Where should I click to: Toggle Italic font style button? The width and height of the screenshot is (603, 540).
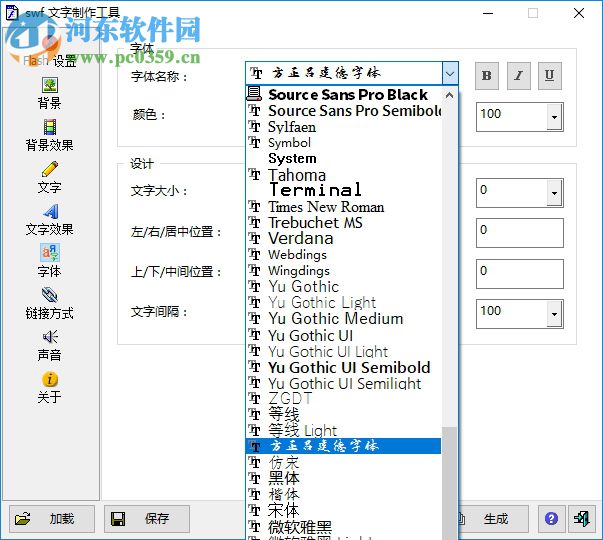click(518, 76)
